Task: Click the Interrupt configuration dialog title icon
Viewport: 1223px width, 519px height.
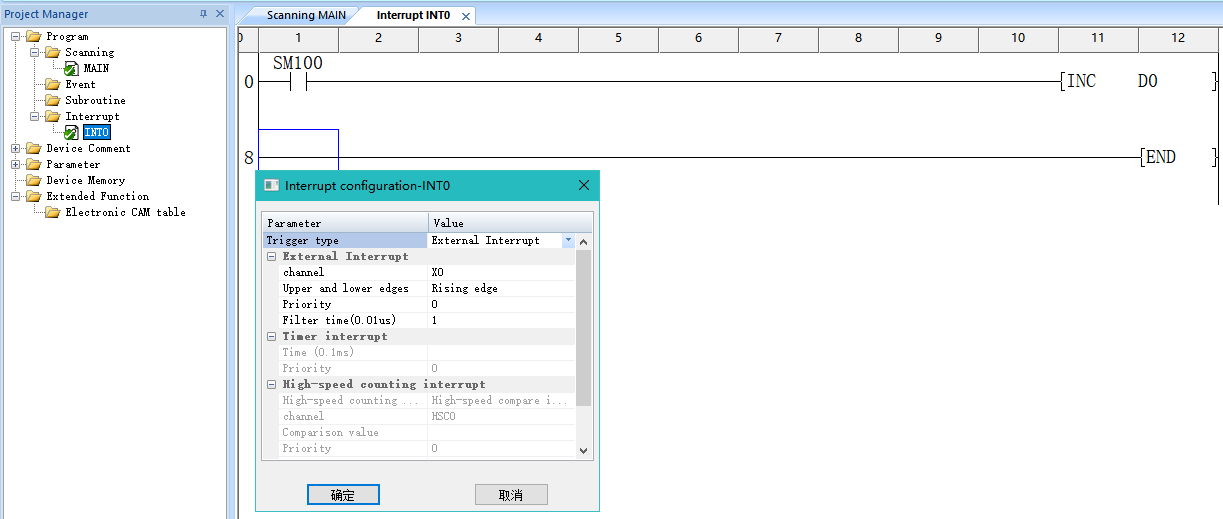Action: (271, 185)
